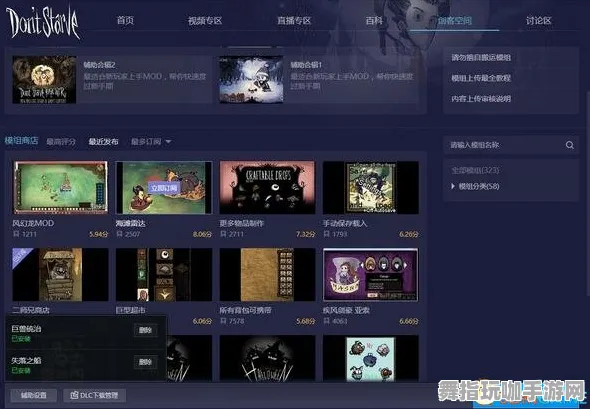
Task: Expand the 模组分类(58) tree arrow
Action: point(453,186)
